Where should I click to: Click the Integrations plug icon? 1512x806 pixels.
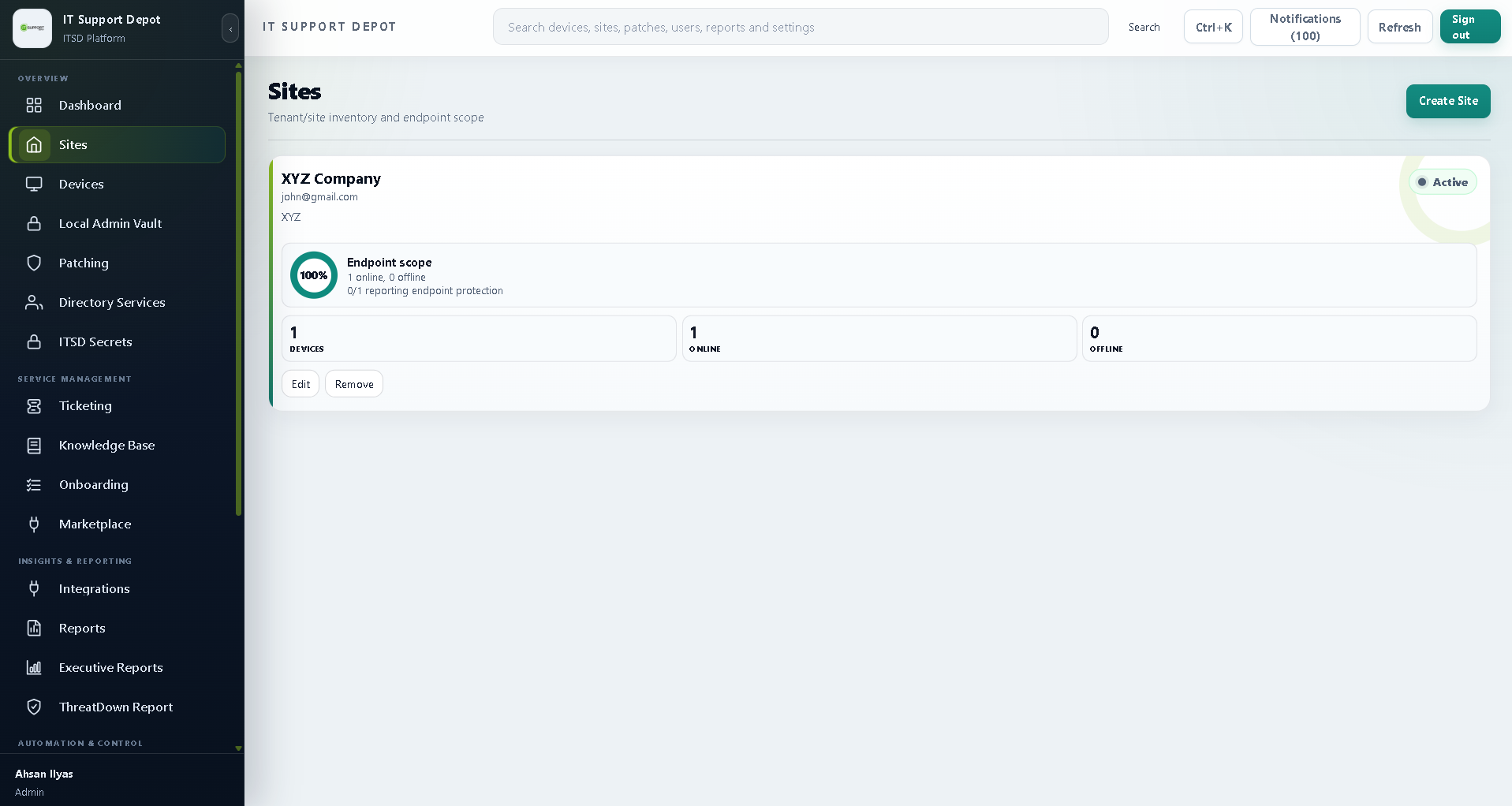click(34, 588)
